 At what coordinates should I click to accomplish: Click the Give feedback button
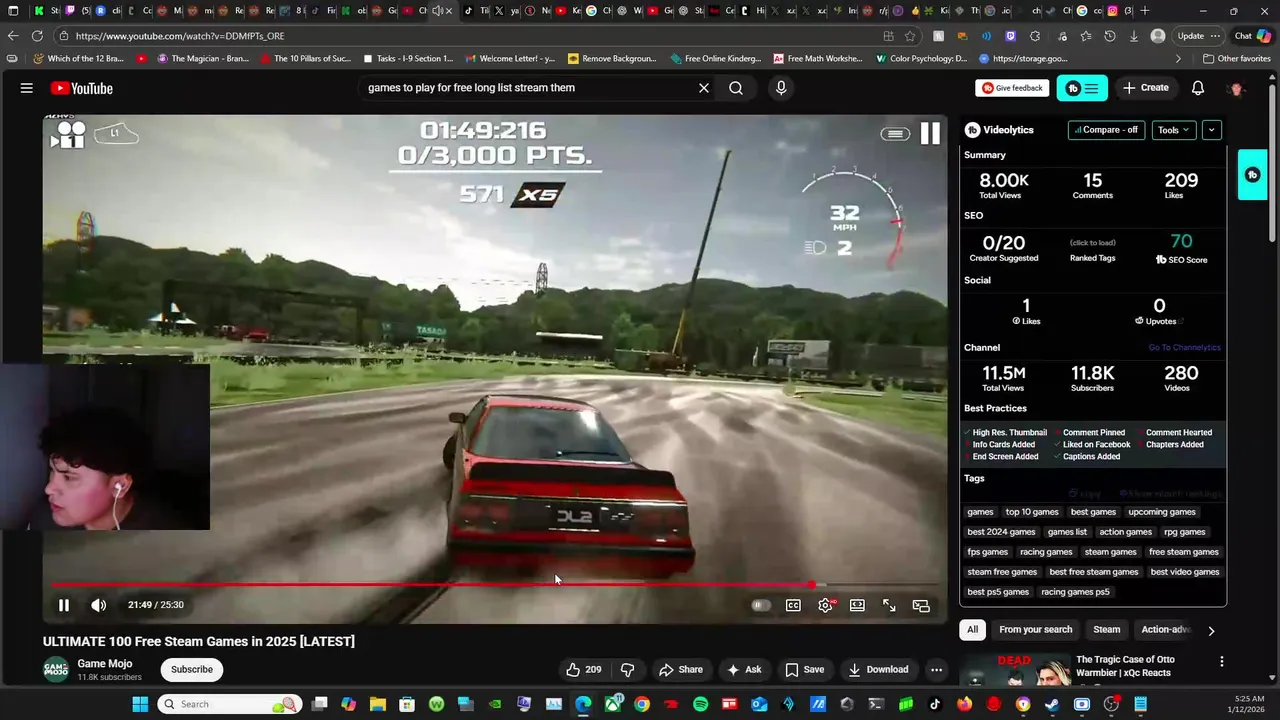(x=1012, y=88)
